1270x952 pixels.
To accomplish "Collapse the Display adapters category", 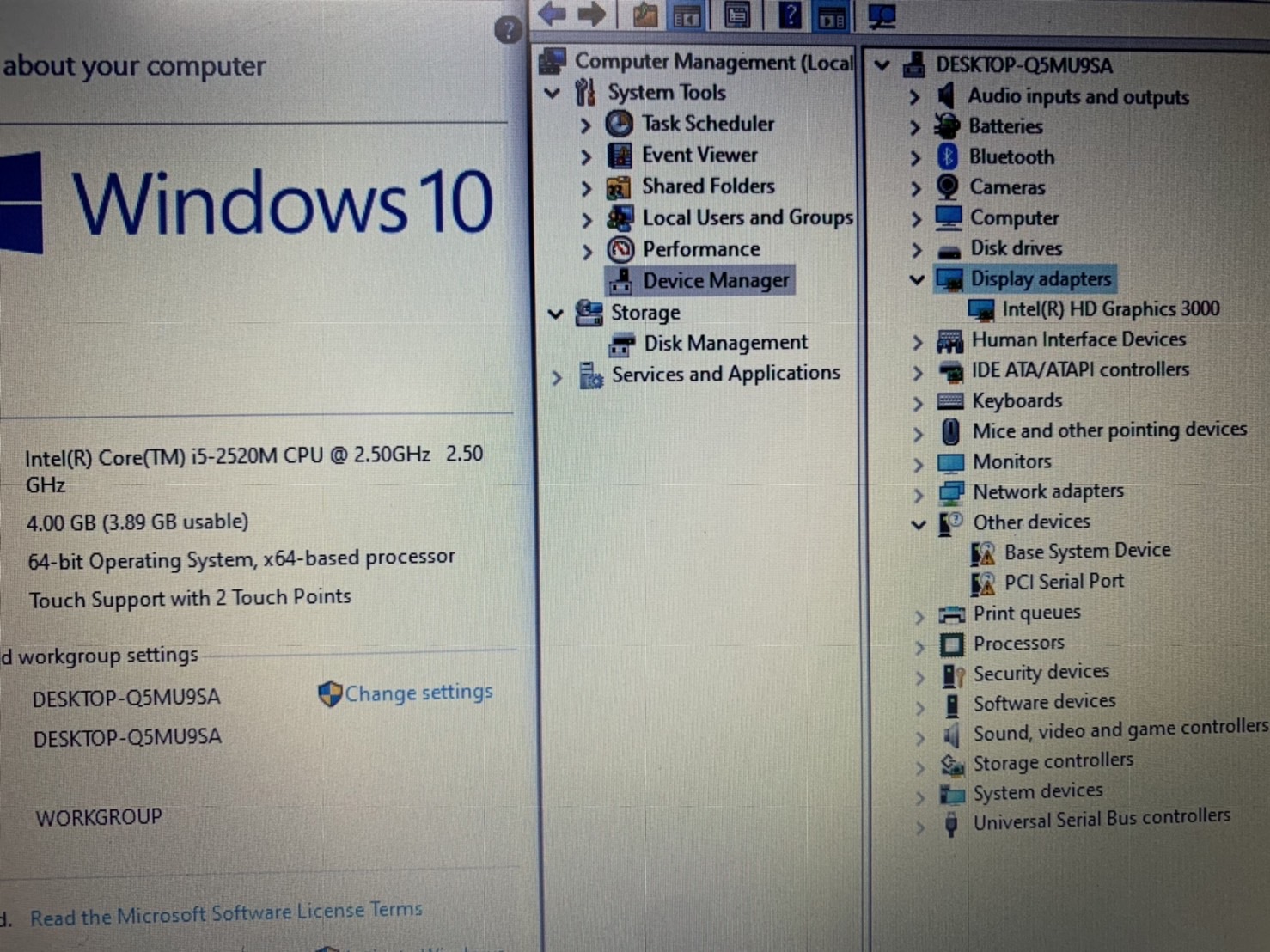I will click(x=917, y=279).
